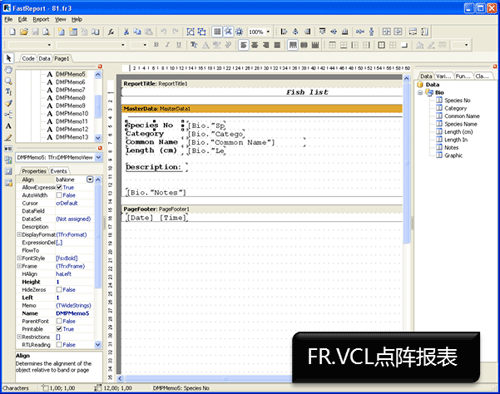
Task: Align right edges of selected objects
Action: click(x=307, y=32)
